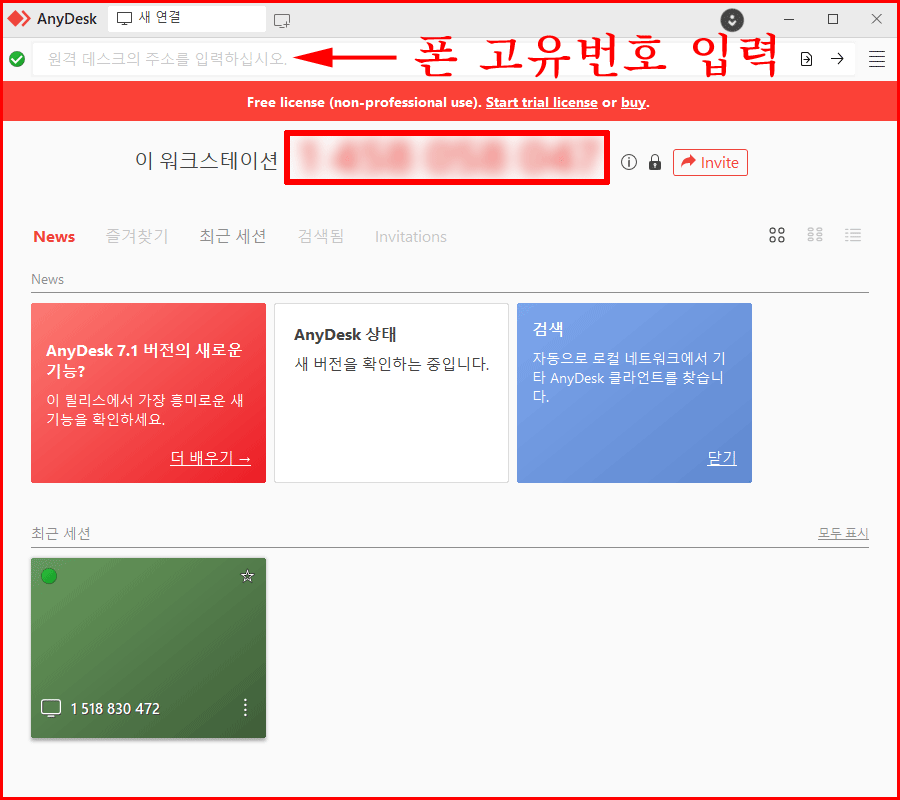
Task: Star the 1 518 830 472 session favorite
Action: point(247,576)
